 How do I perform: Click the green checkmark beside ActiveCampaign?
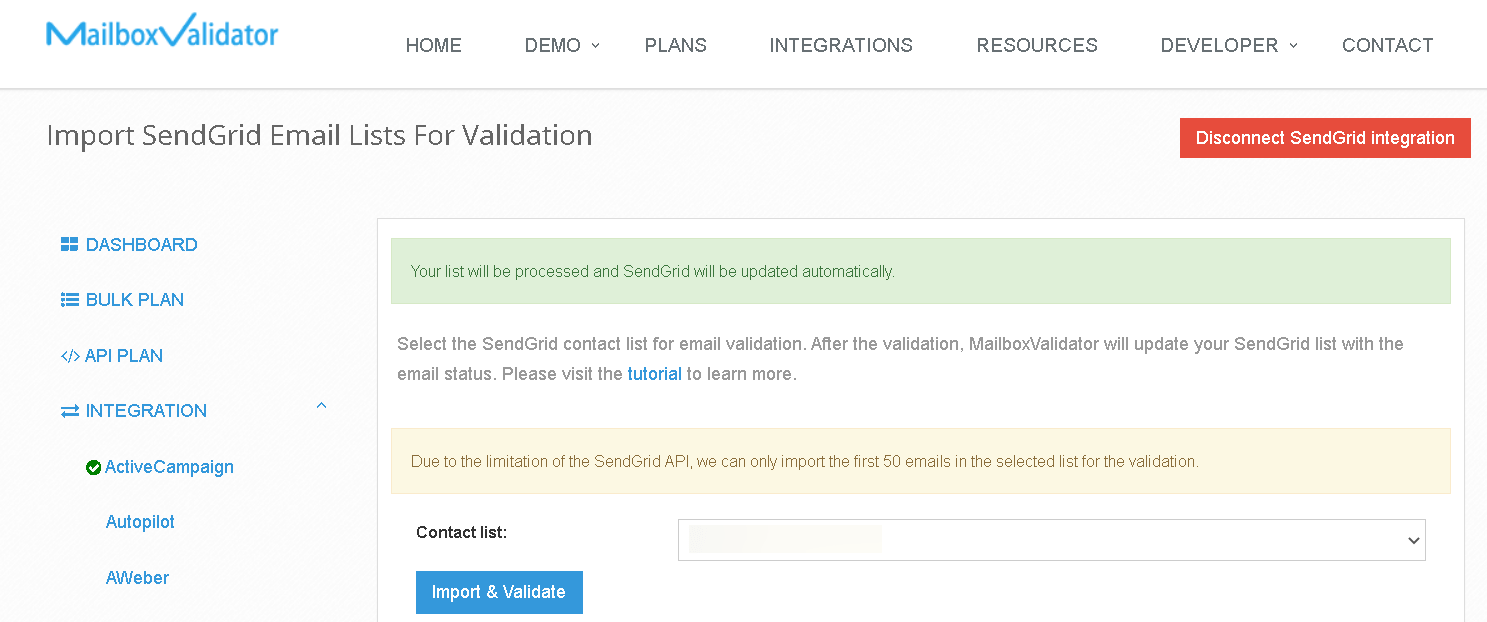point(94,467)
